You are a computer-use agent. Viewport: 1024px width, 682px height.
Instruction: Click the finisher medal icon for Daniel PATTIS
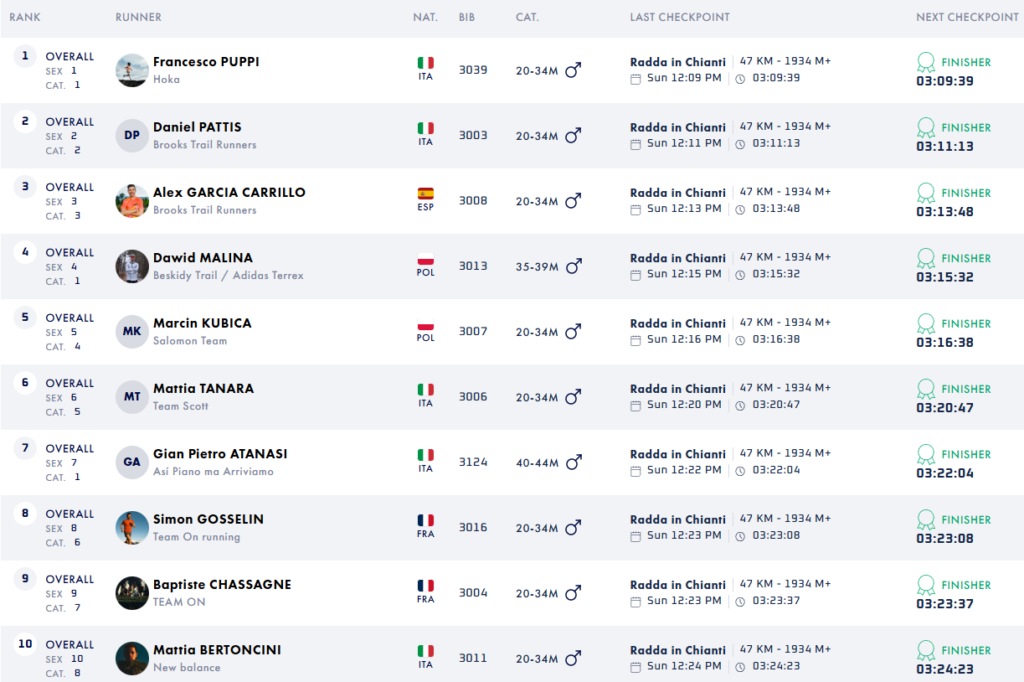(926, 128)
